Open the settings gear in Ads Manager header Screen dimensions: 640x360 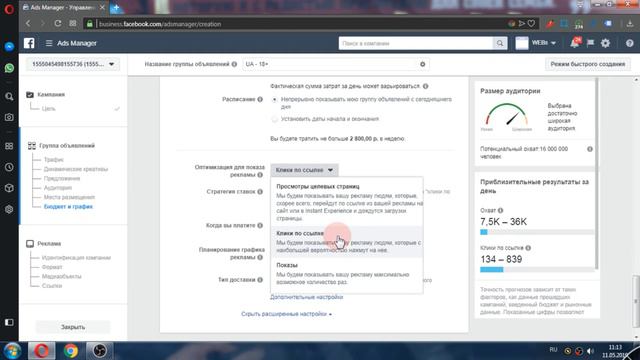[605, 43]
